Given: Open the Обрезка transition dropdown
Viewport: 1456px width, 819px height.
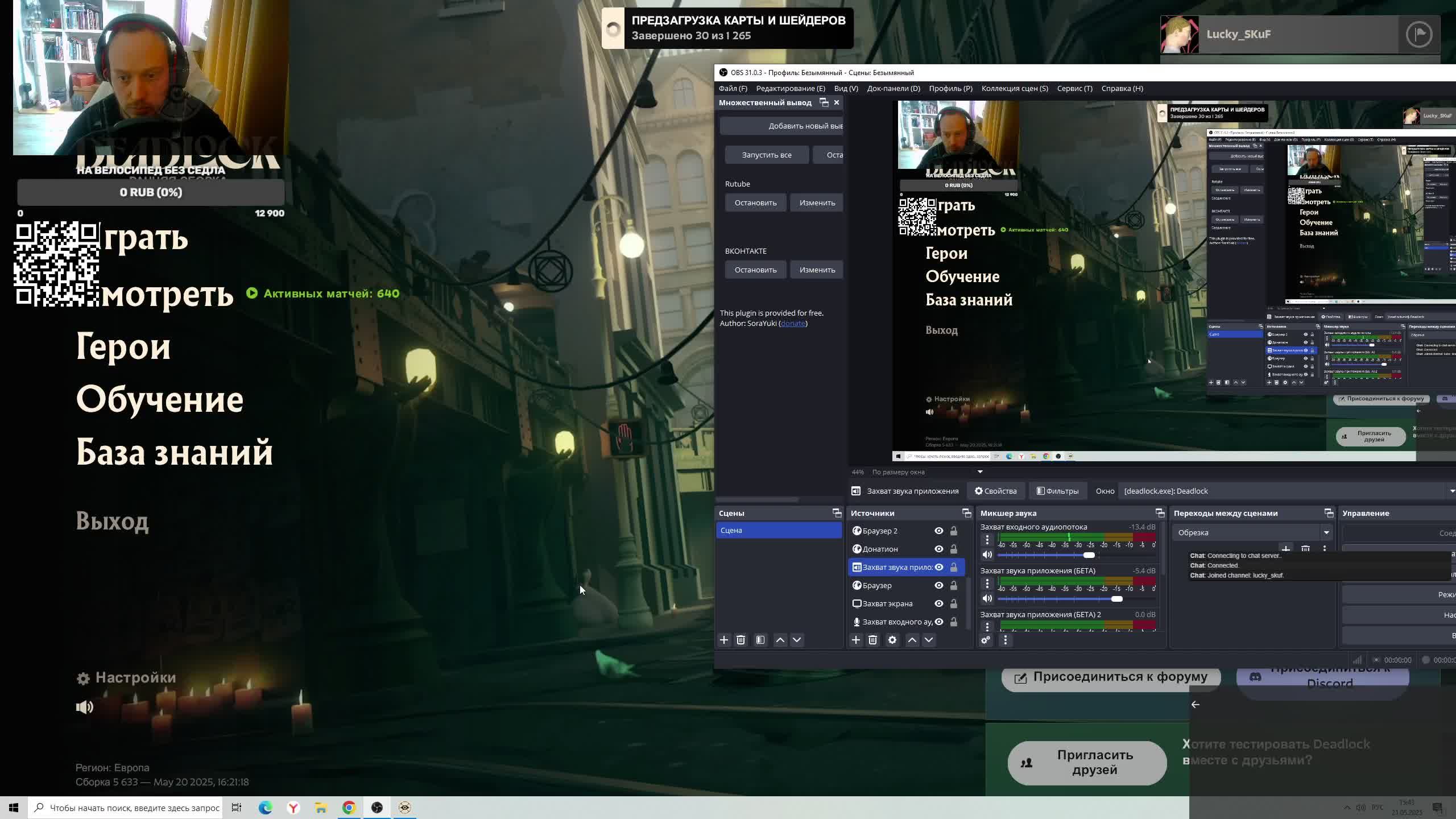Looking at the screenshot, I should click(x=1253, y=532).
